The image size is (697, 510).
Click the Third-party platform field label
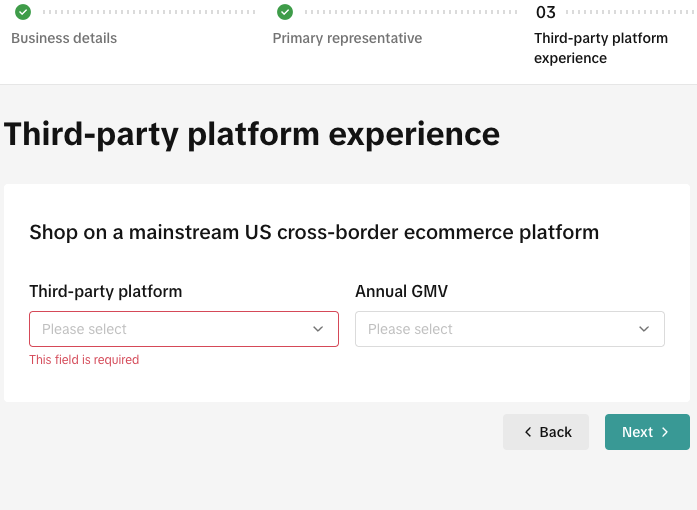pos(106,291)
